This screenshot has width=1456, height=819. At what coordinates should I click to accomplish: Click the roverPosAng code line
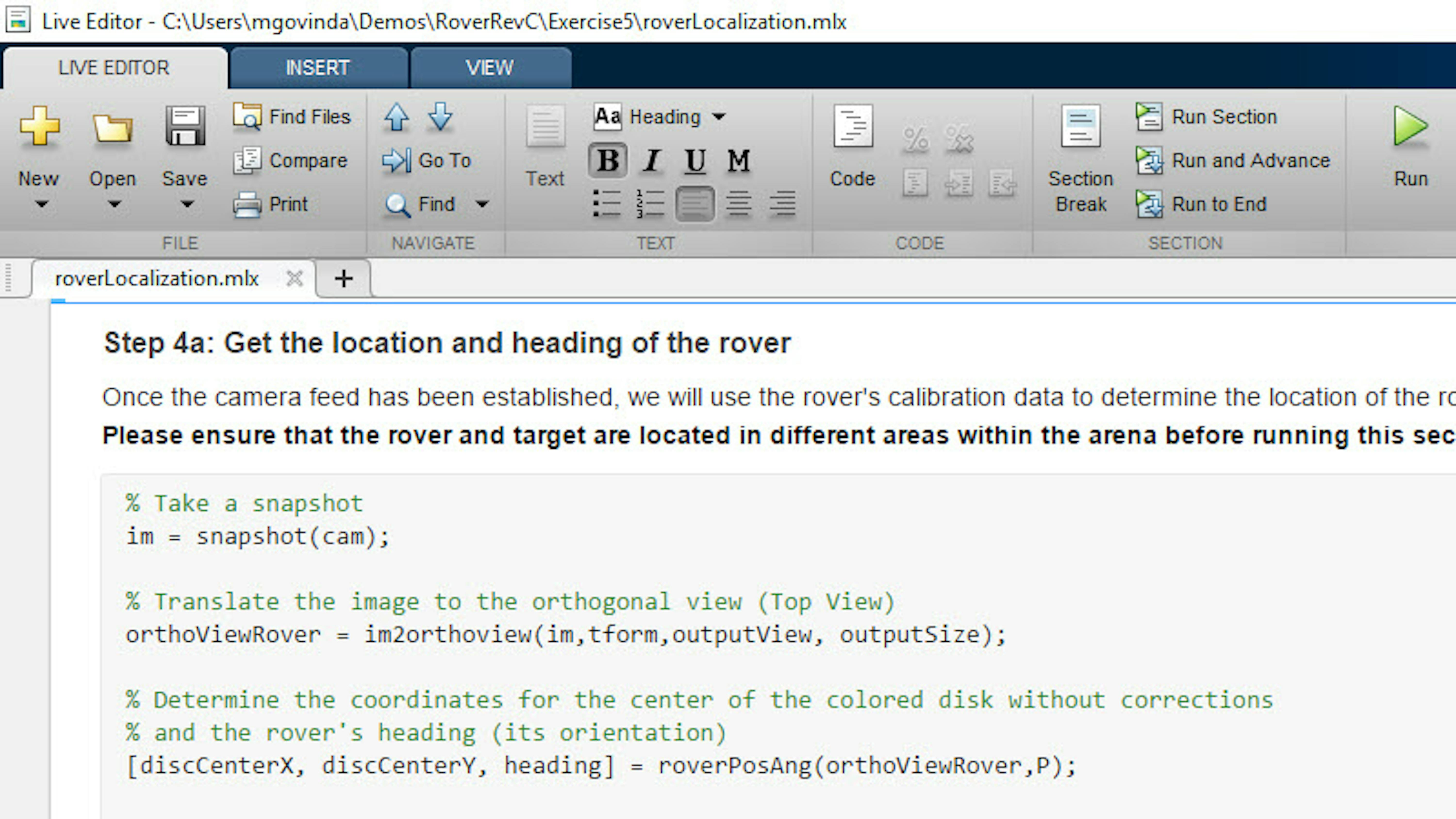pyautogui.click(x=601, y=766)
